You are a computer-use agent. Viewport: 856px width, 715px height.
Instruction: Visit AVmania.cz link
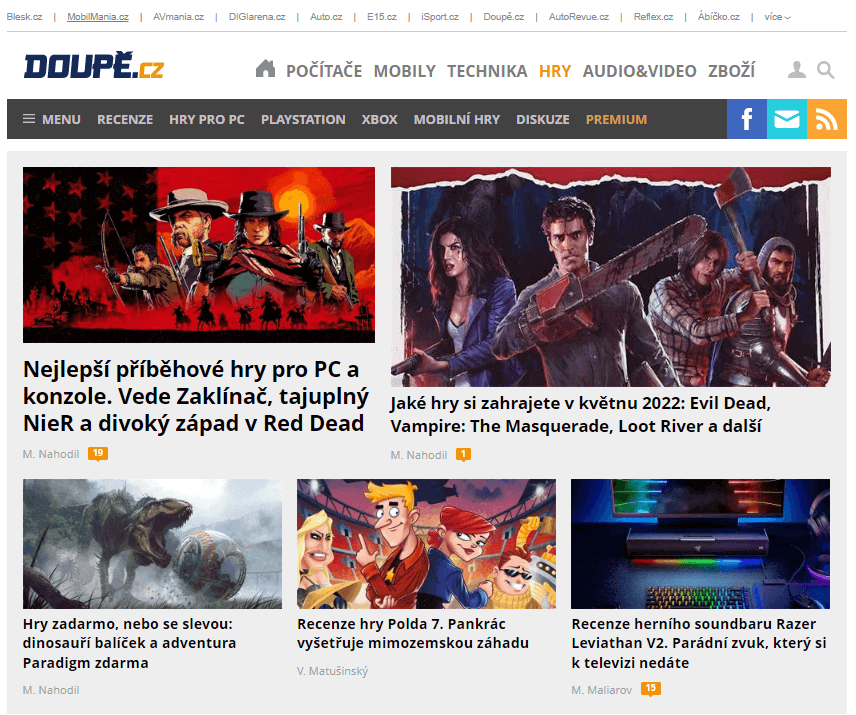pyautogui.click(x=179, y=17)
